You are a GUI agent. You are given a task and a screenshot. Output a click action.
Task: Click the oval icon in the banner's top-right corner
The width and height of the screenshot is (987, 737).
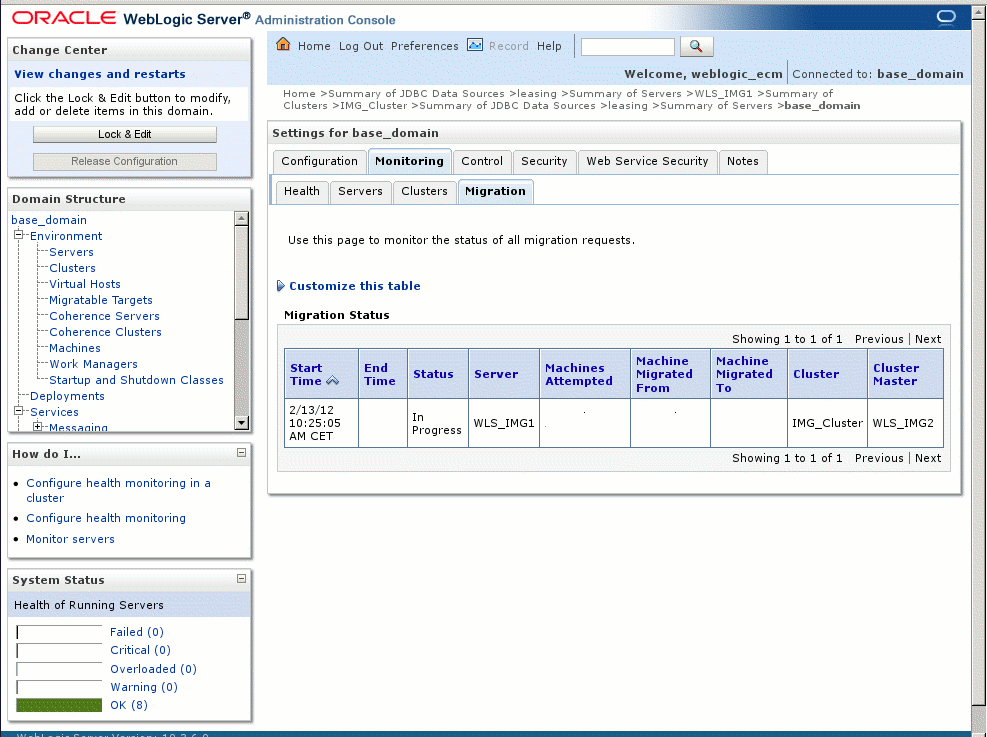tap(944, 15)
